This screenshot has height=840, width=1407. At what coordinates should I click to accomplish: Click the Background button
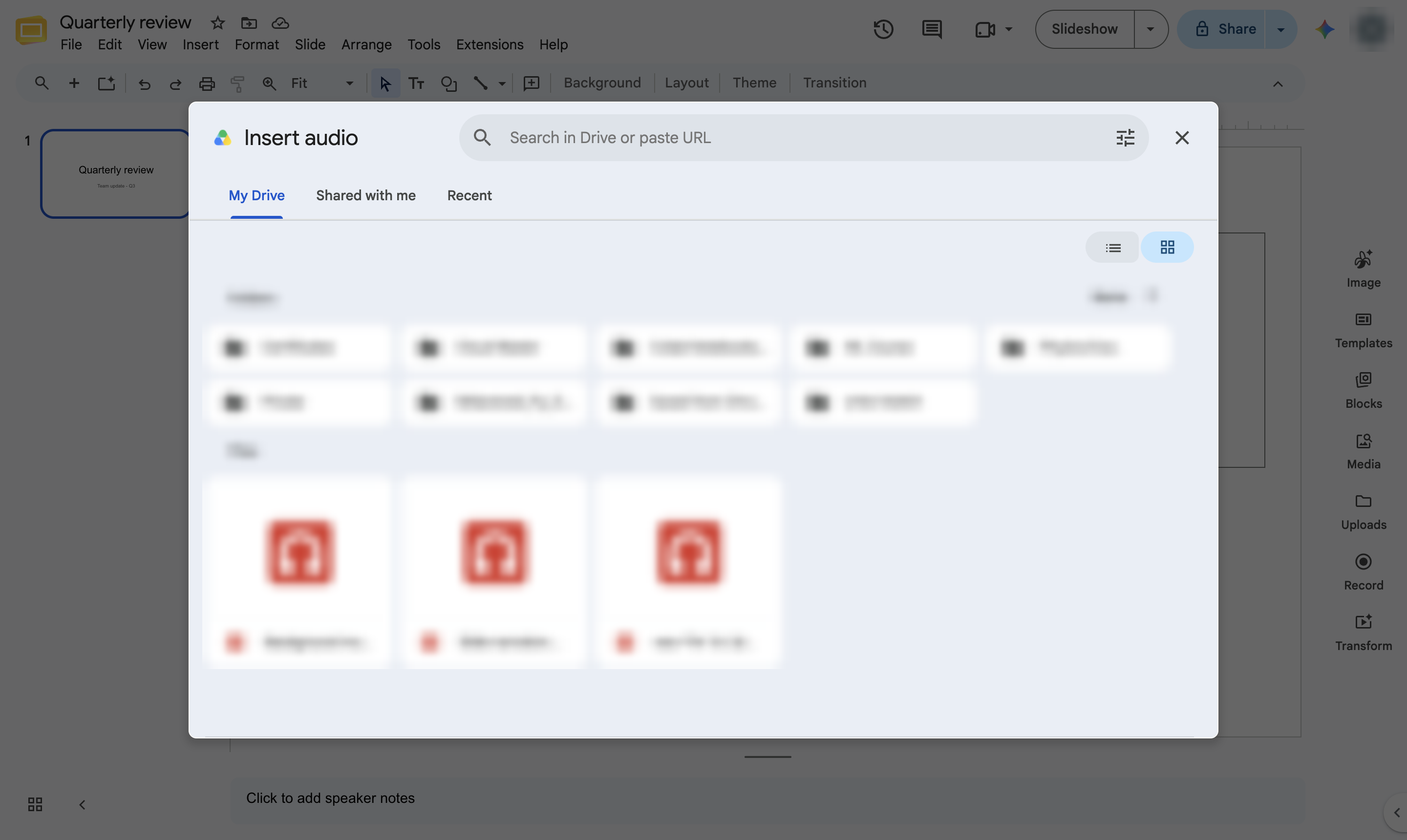pyautogui.click(x=602, y=83)
